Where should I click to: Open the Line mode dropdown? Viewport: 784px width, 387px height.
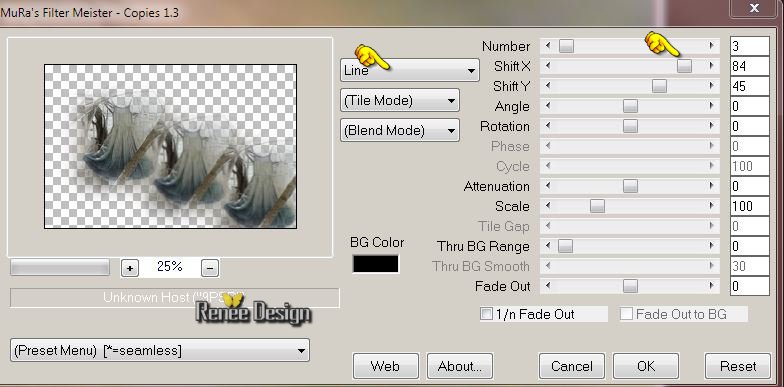(409, 70)
